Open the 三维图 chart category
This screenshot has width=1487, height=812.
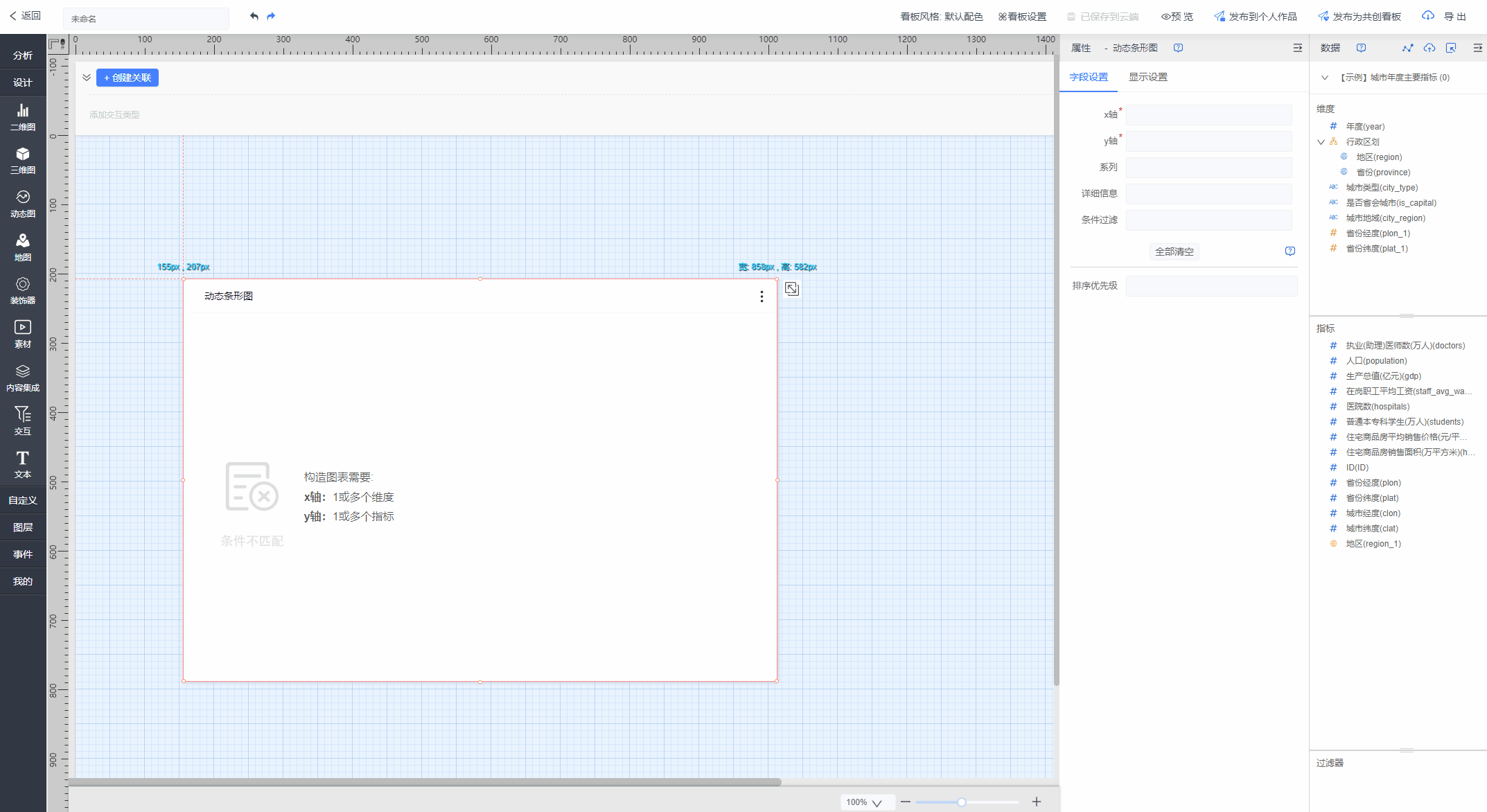coord(23,160)
